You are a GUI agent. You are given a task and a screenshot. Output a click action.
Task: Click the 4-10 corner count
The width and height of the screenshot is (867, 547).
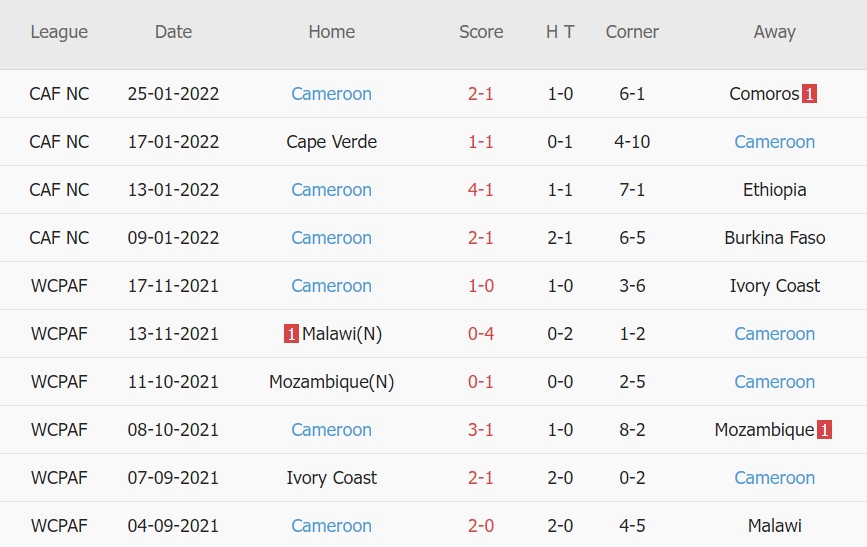click(x=632, y=142)
